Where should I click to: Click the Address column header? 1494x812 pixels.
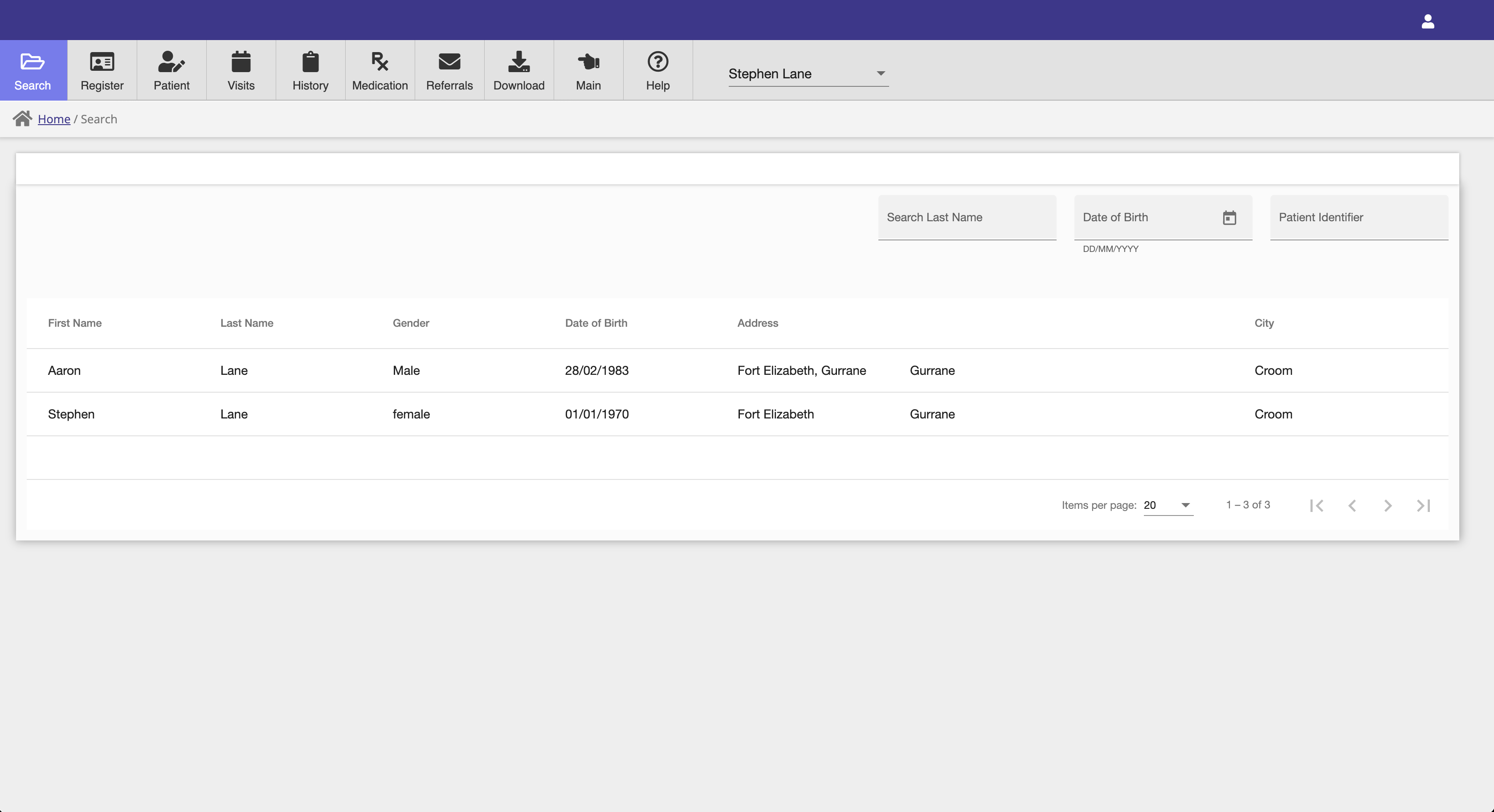coord(757,323)
